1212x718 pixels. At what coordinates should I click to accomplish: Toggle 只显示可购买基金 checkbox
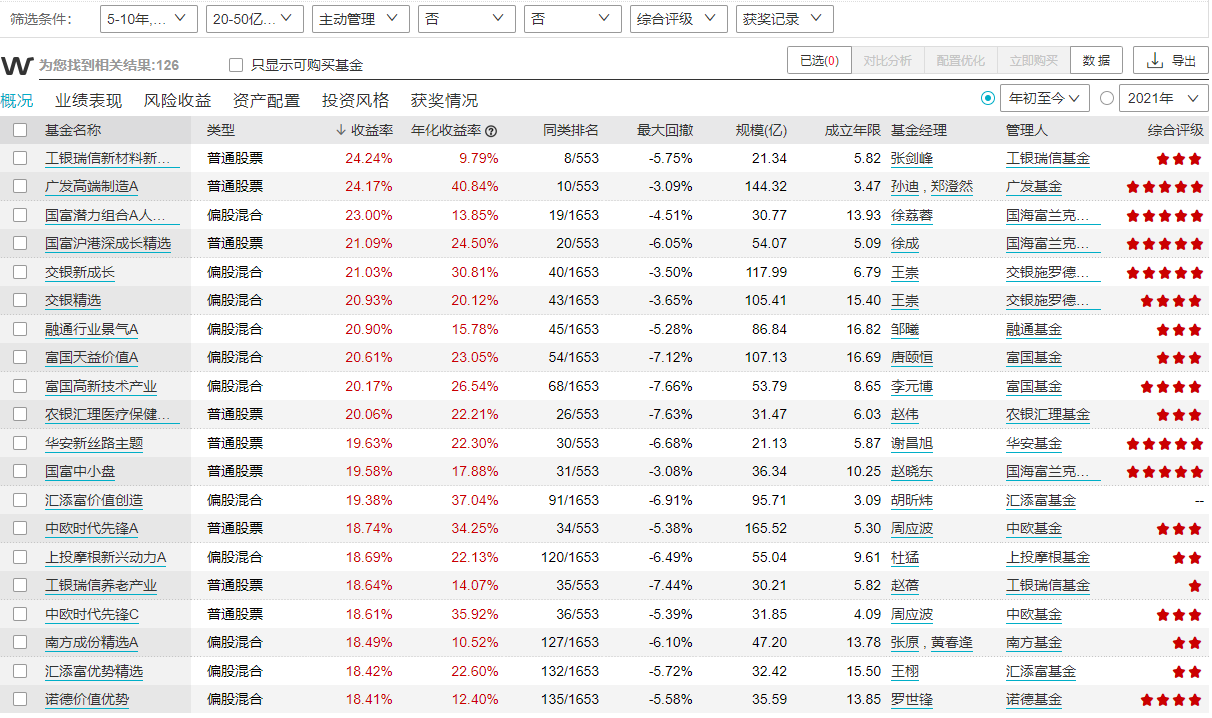tap(236, 65)
